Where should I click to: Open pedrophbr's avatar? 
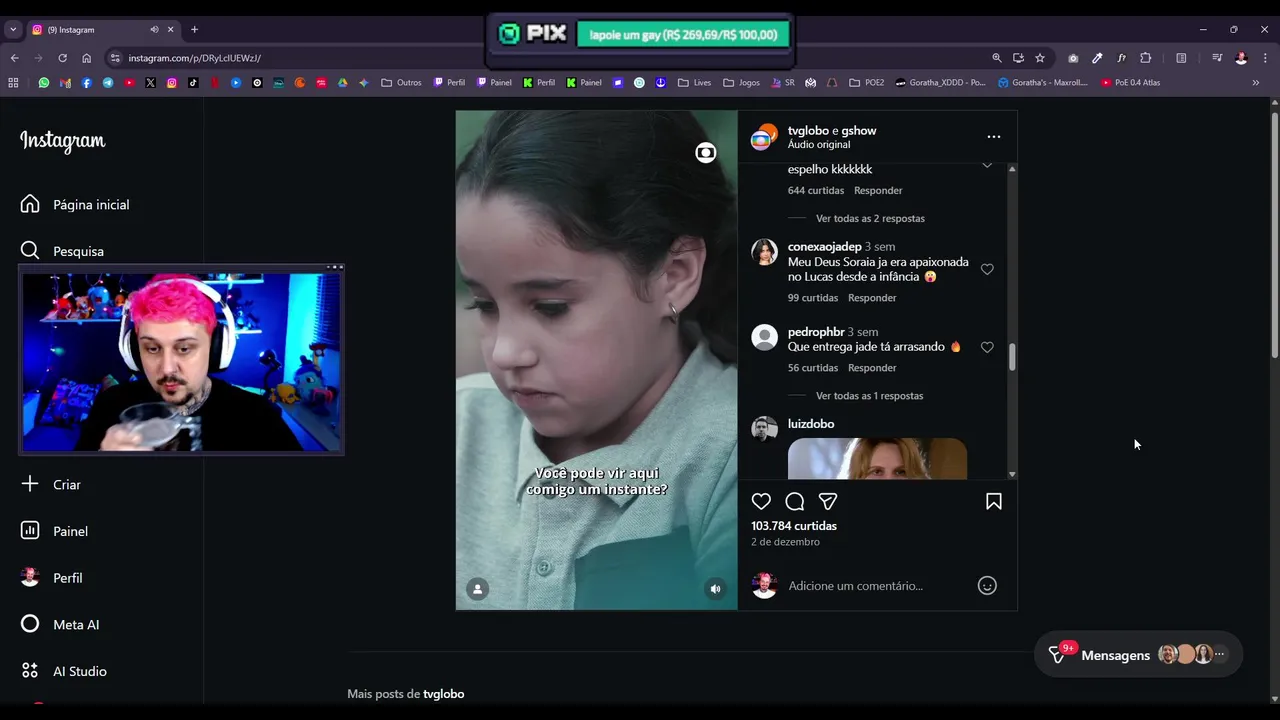(x=765, y=337)
